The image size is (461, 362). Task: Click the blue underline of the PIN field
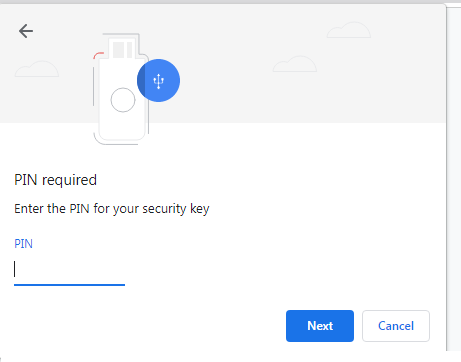69,285
